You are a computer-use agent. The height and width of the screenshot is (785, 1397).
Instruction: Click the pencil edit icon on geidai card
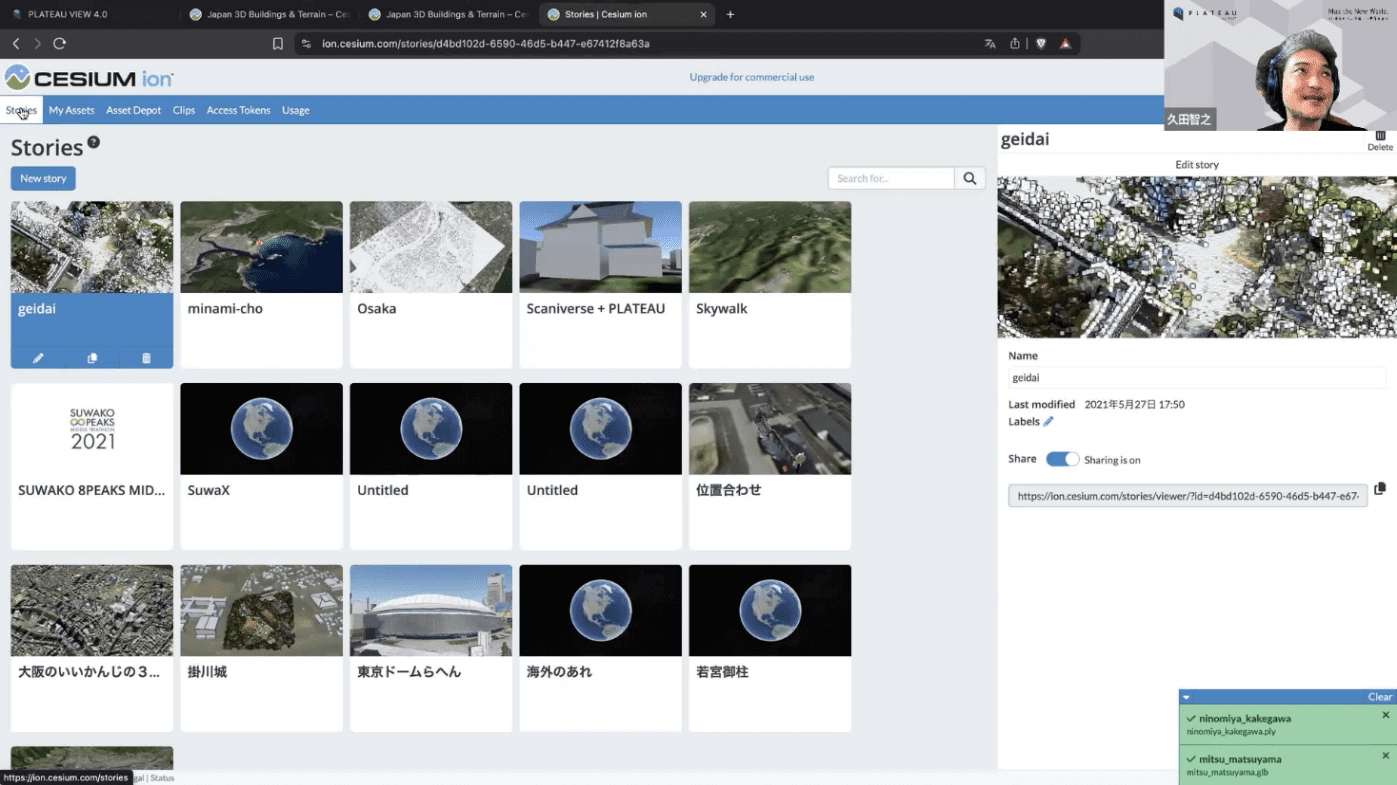(x=38, y=358)
